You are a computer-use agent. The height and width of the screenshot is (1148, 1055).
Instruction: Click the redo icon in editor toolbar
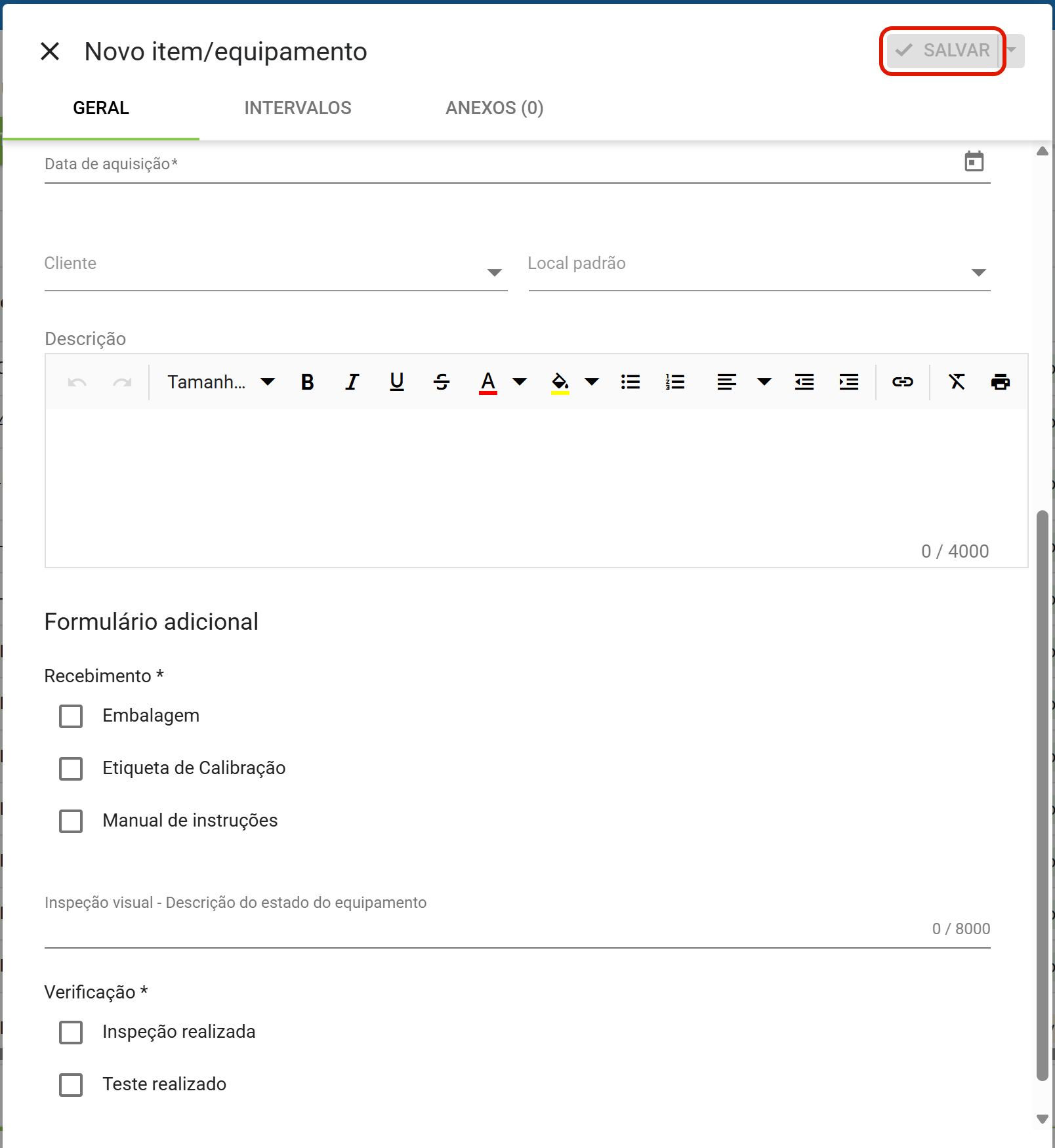122,382
